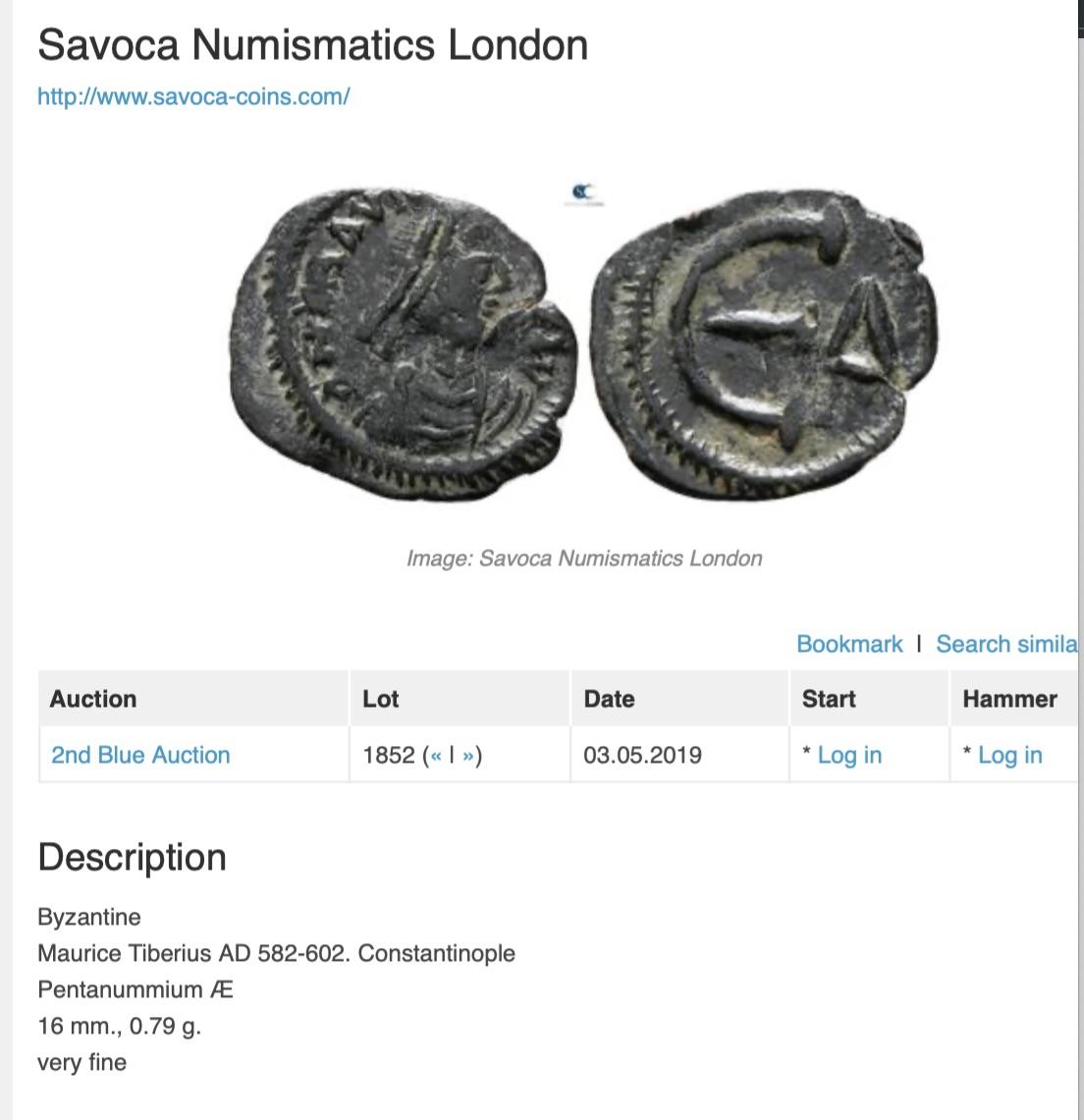Go to previous lot using « arrow
The image size is (1084, 1120).
433,756
